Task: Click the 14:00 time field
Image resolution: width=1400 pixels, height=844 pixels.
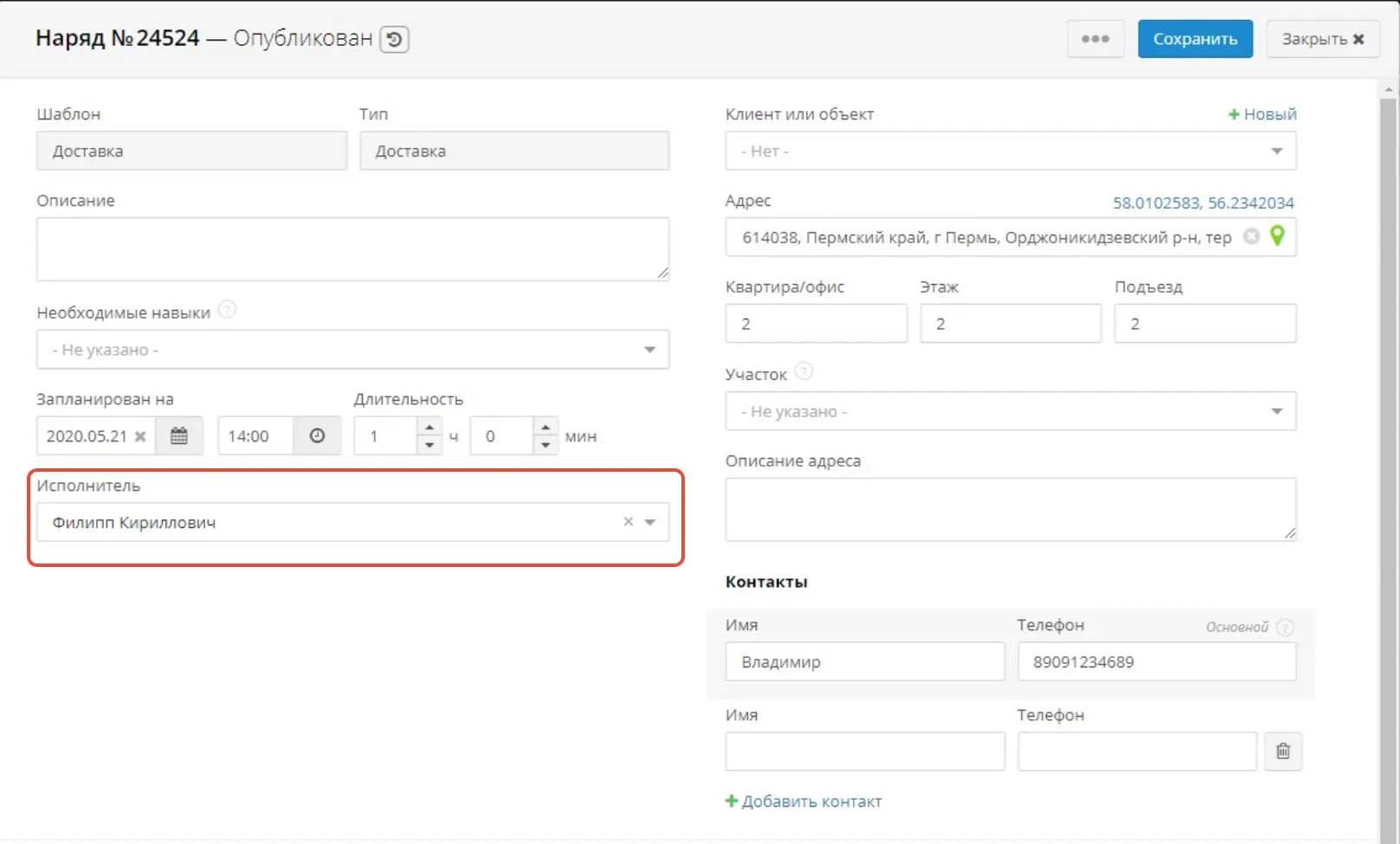Action: click(x=255, y=436)
